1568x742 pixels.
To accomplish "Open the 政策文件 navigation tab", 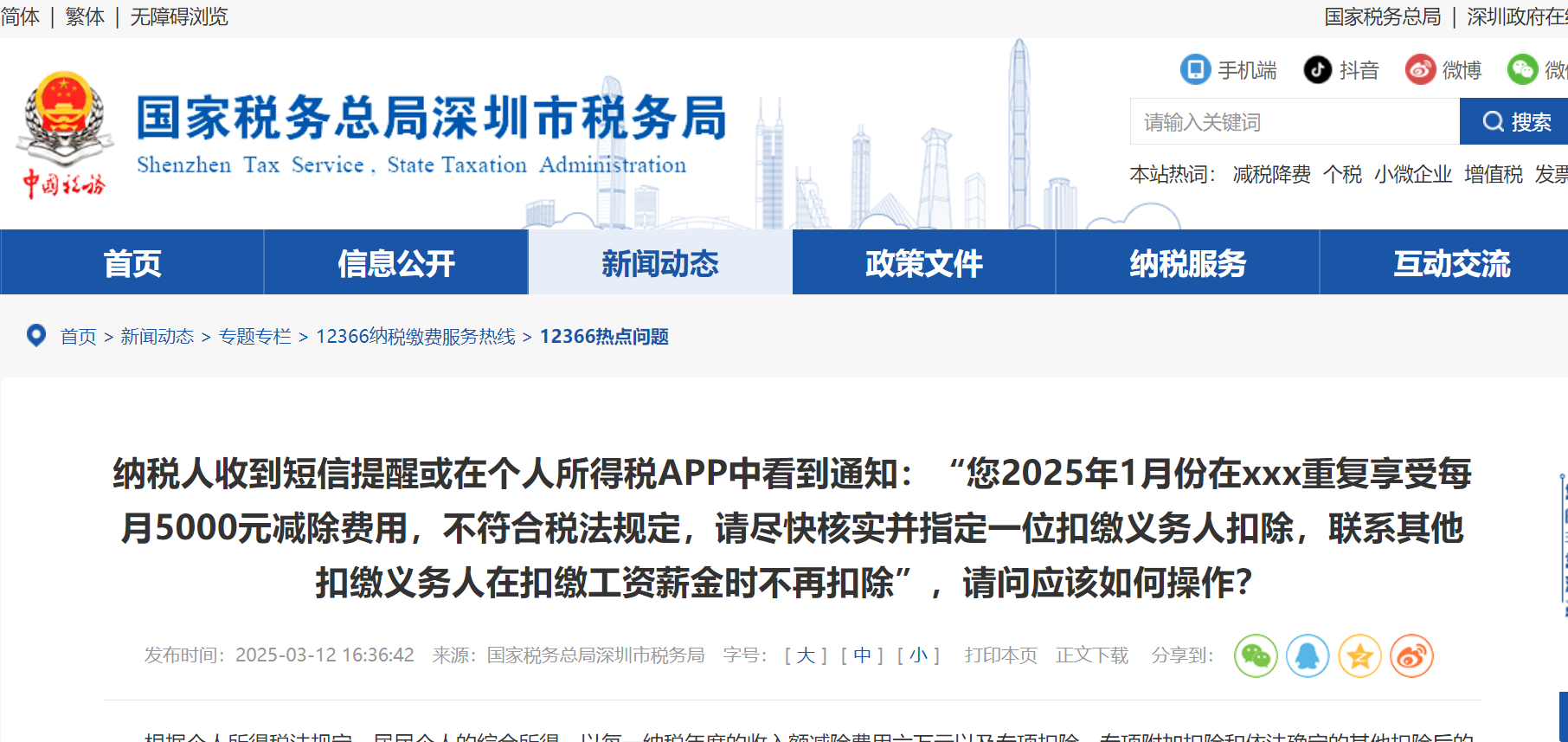I will coord(924,262).
